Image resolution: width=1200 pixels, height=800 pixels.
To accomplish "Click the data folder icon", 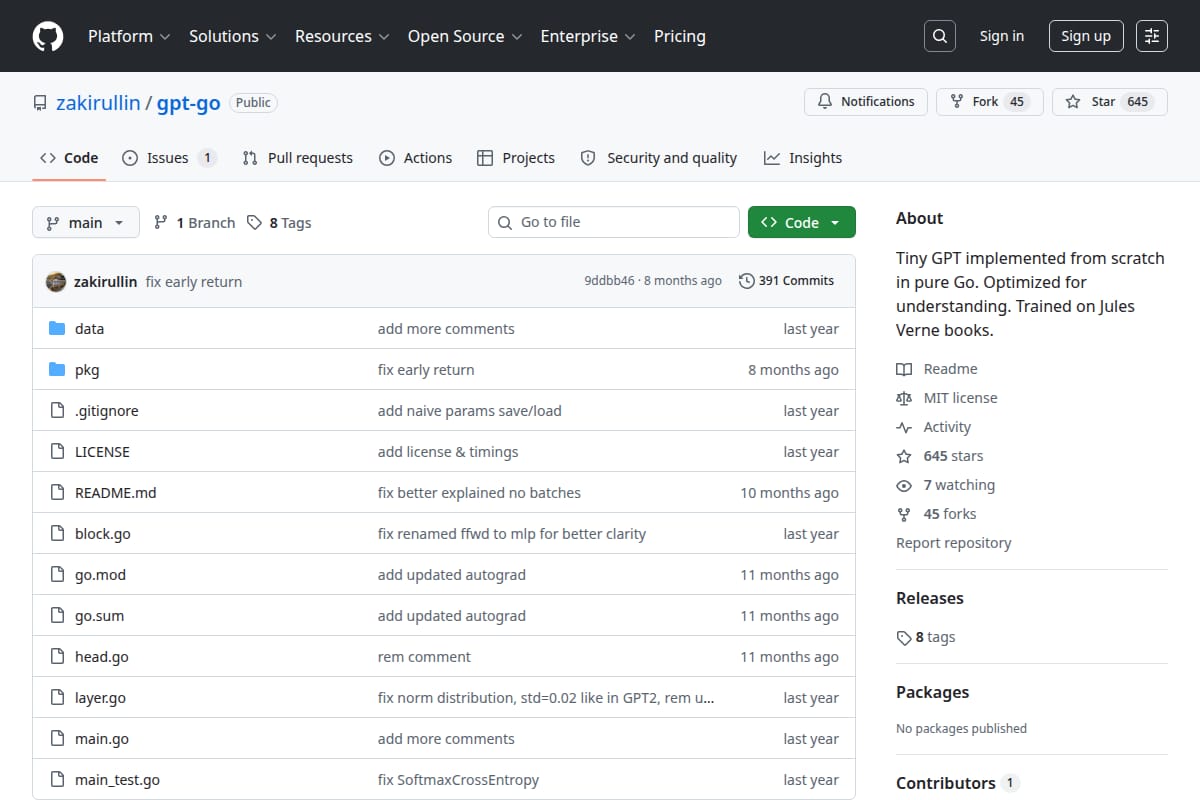I will (57, 329).
